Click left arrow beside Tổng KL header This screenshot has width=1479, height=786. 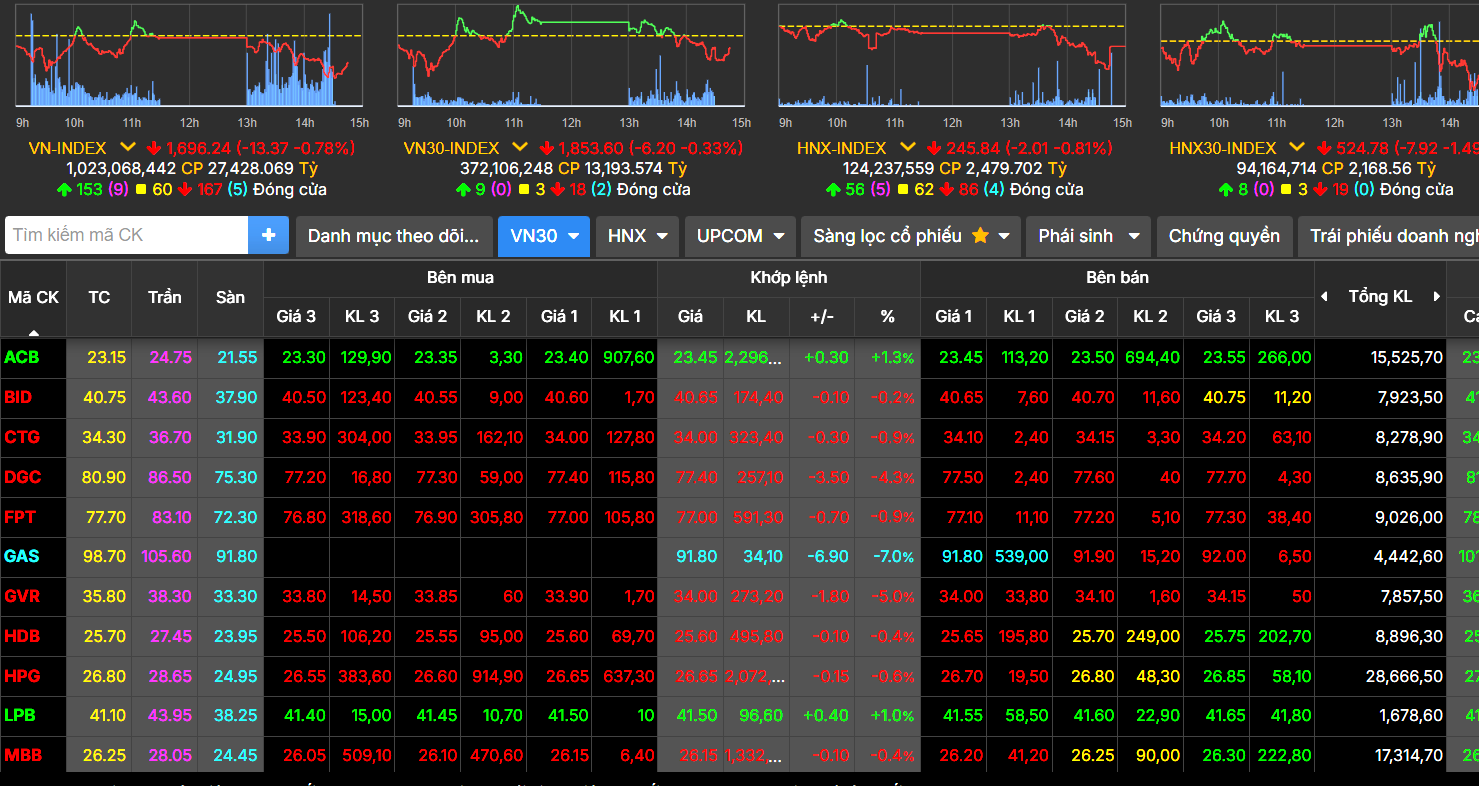click(x=1325, y=297)
